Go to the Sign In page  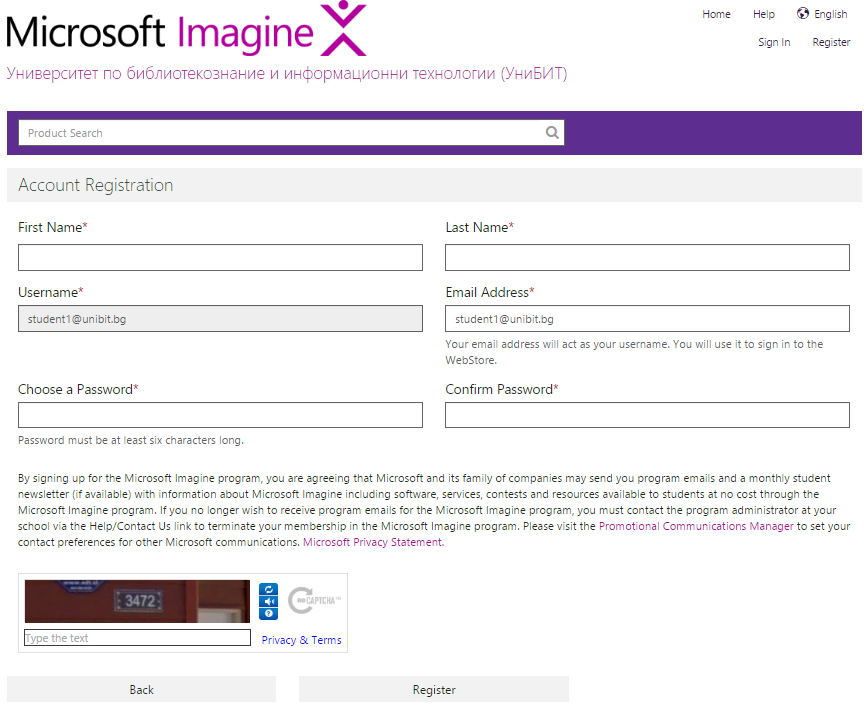click(774, 42)
